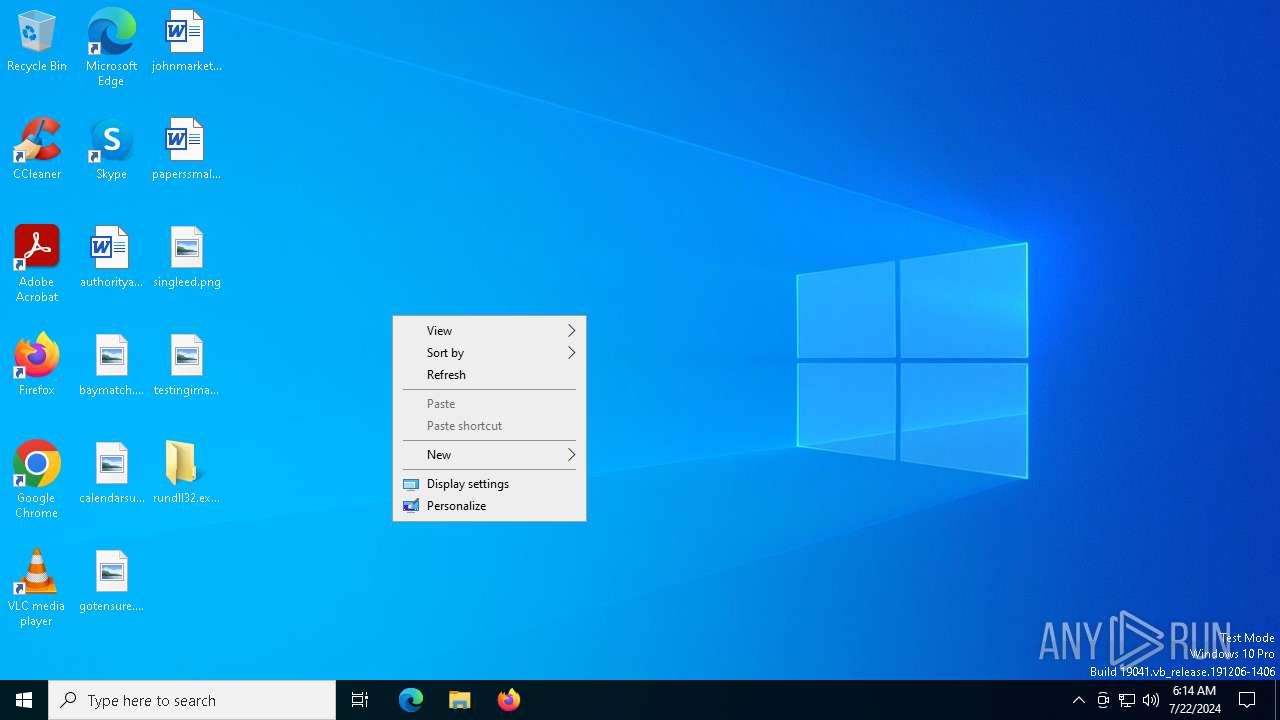Open Personalize from the context menu
This screenshot has width=1280, height=720.
point(489,506)
